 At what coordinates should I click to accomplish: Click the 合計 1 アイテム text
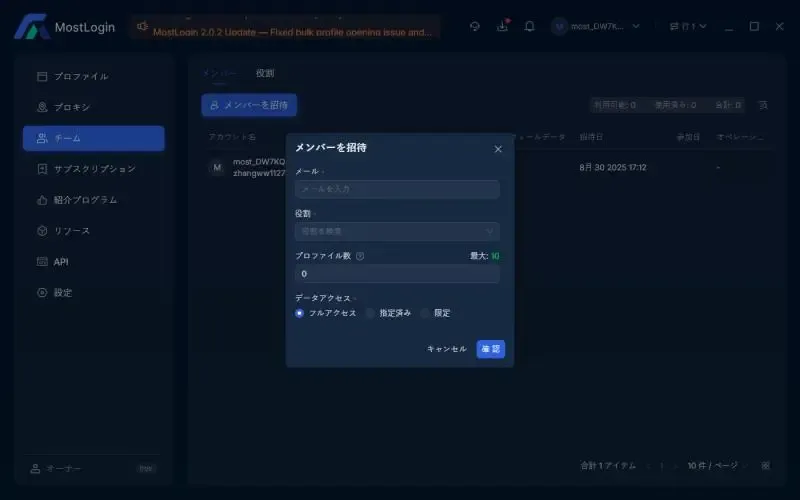tap(608, 466)
